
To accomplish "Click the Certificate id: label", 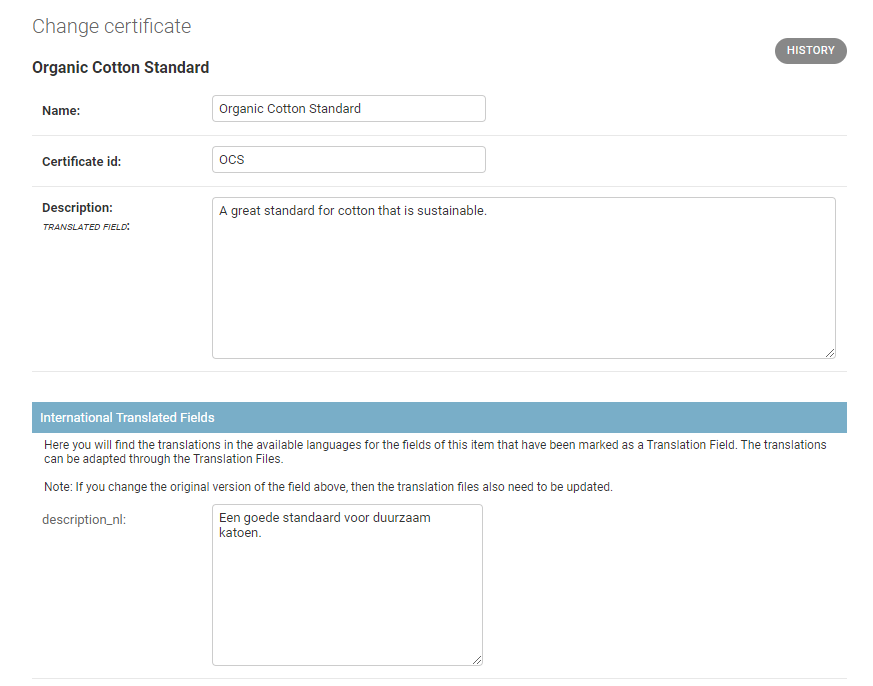I will click(81, 161).
